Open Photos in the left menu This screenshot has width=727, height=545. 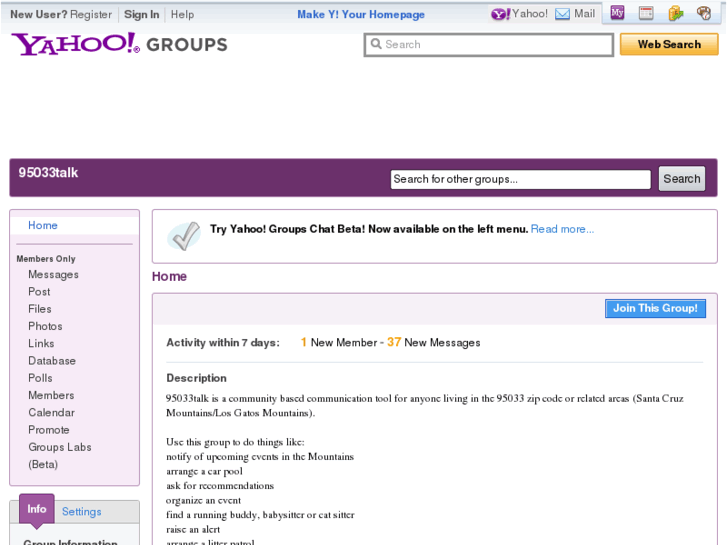coord(45,326)
